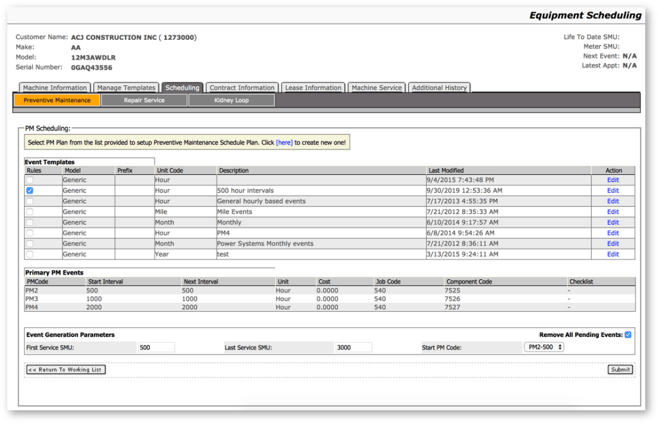Check the Power Systems Monthly events checkbox
Viewport: 658px width, 423px height.
(x=30, y=243)
